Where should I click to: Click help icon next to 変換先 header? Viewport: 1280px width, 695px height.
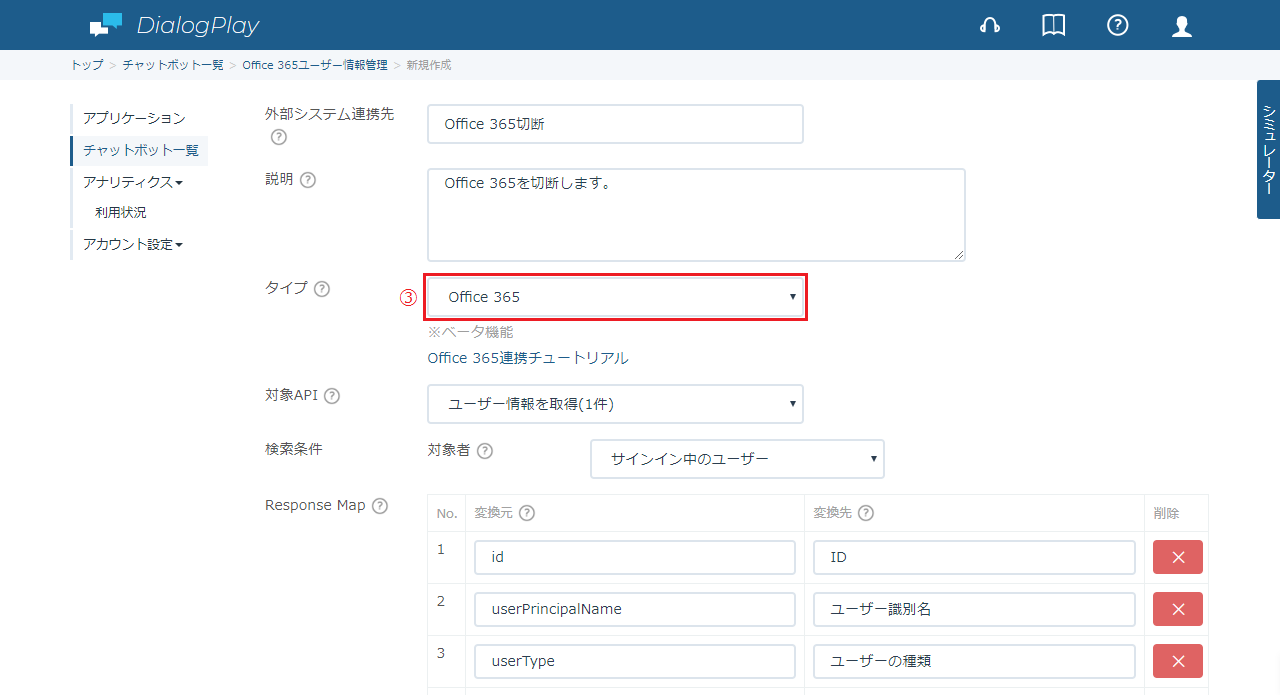point(866,513)
